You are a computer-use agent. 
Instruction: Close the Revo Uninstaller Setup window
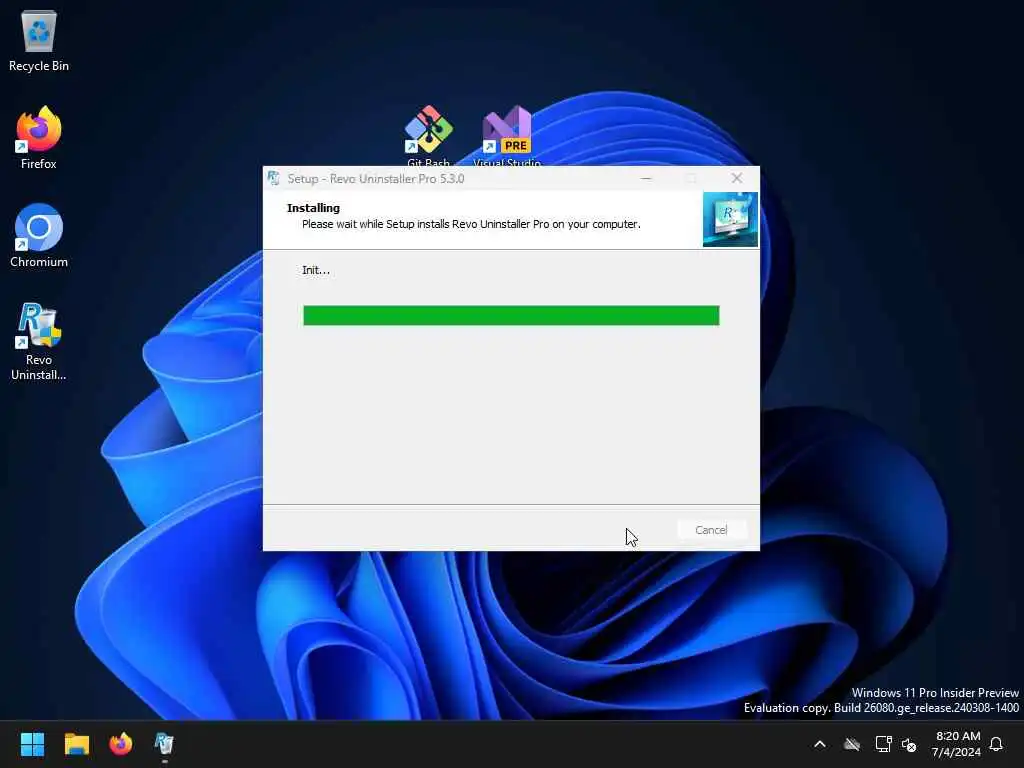click(x=737, y=178)
